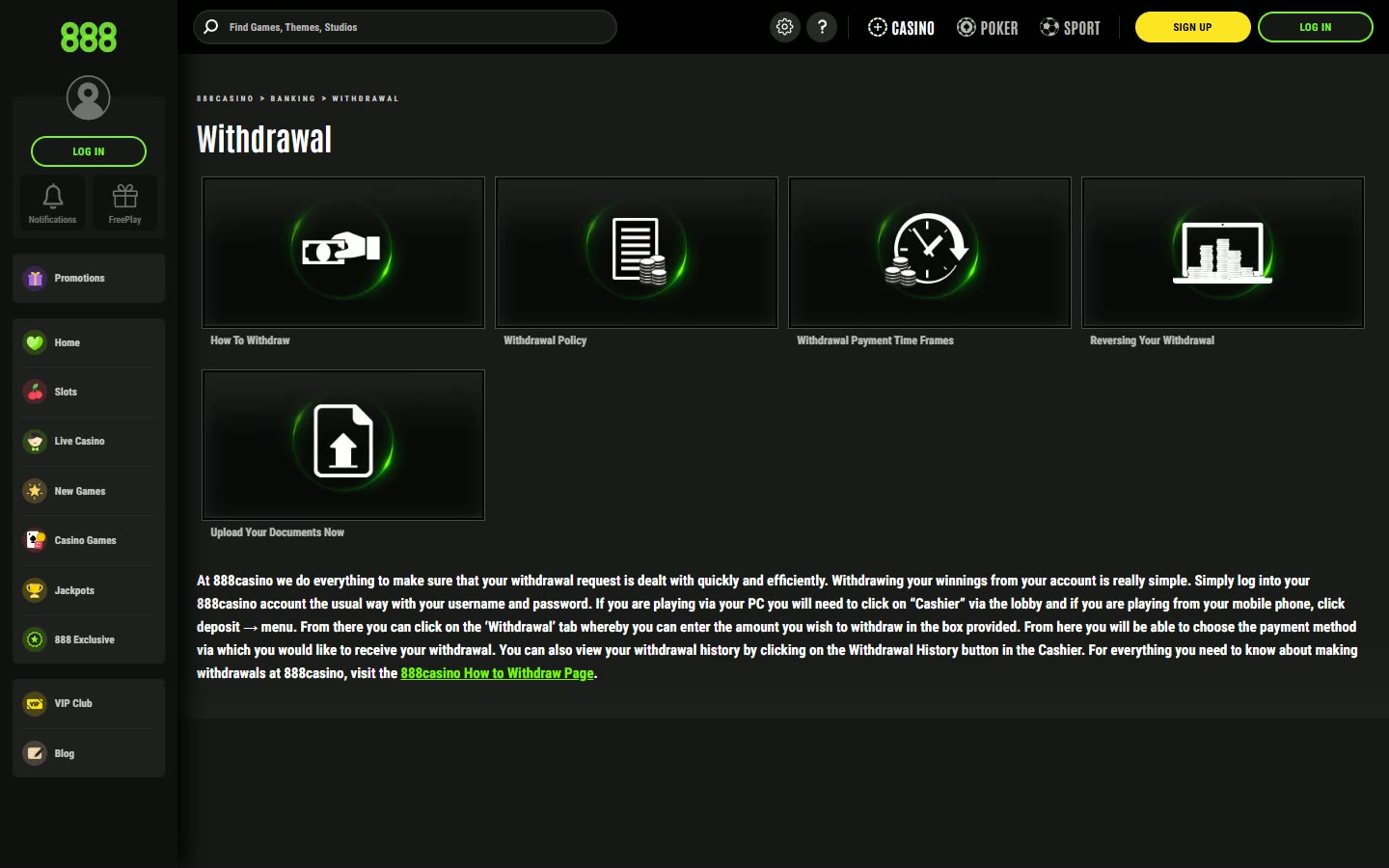Open the user avatar profile icon

click(x=88, y=97)
